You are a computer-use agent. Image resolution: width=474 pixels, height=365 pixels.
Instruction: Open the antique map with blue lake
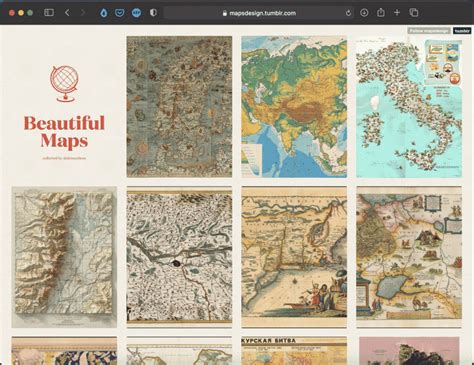(409, 257)
